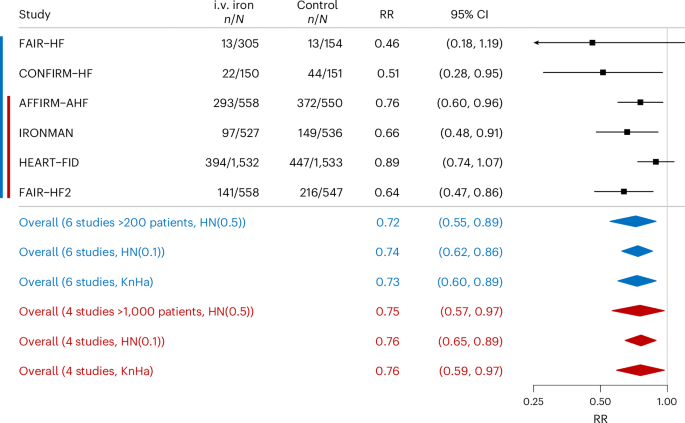Click the 0.50 tick label on axis
This screenshot has width=685, height=423.
pos(600,401)
